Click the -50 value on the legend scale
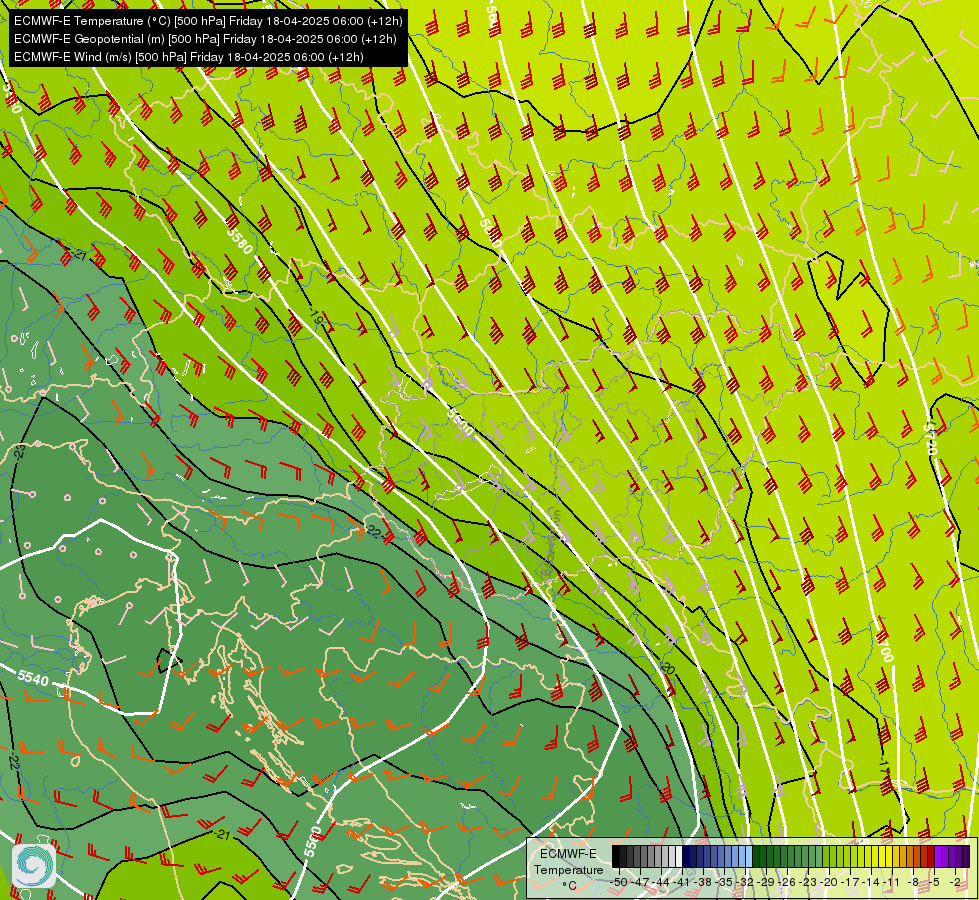 [x=619, y=882]
